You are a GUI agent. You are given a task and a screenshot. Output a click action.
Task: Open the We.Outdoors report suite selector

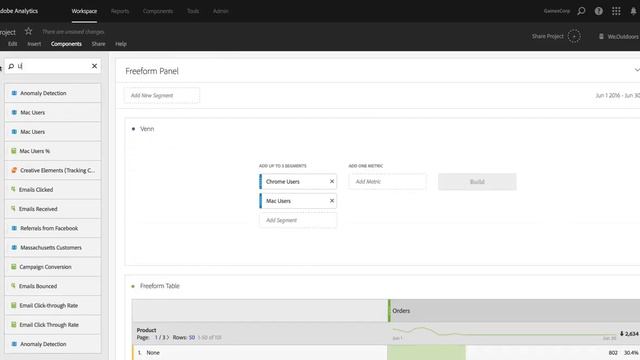point(619,36)
